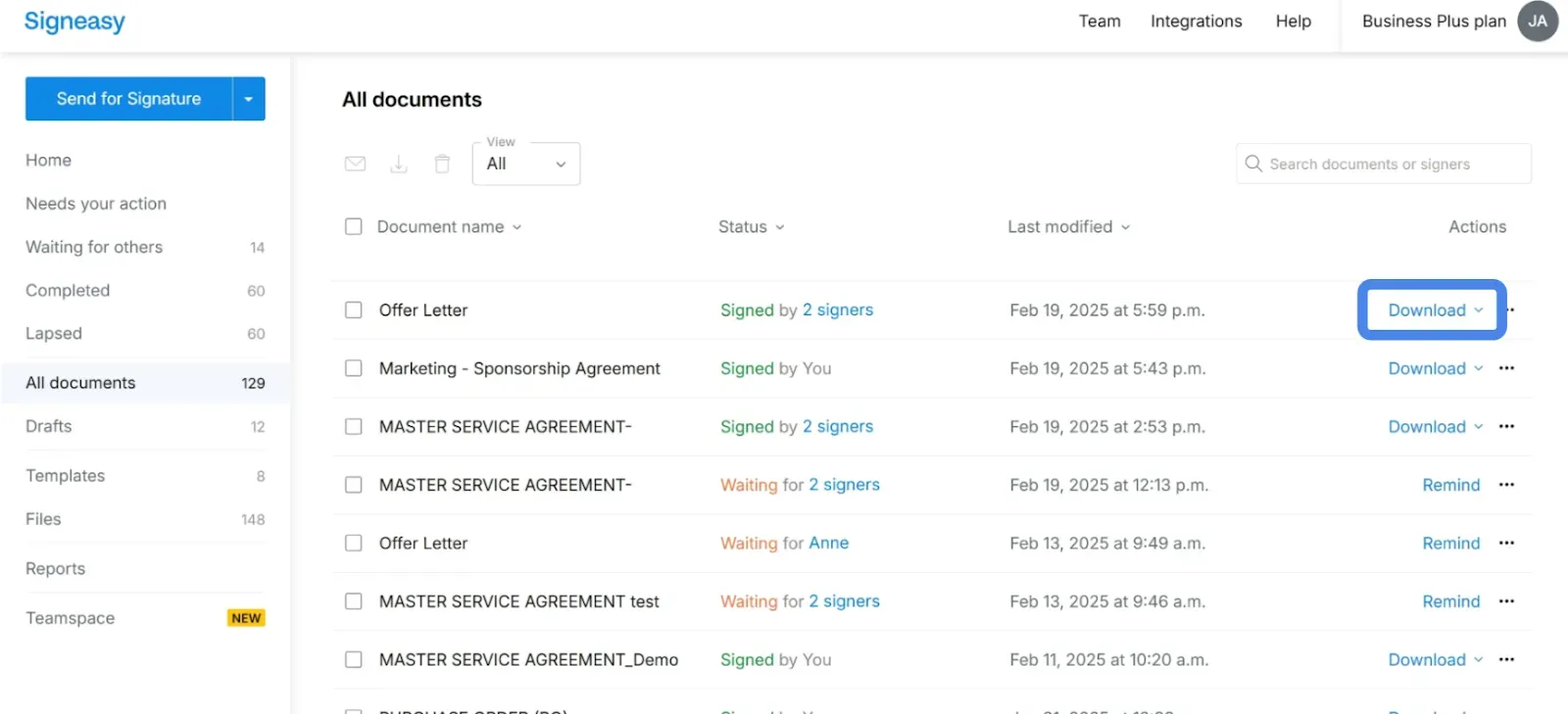
Task: Open the Team menu
Action: (x=1100, y=22)
